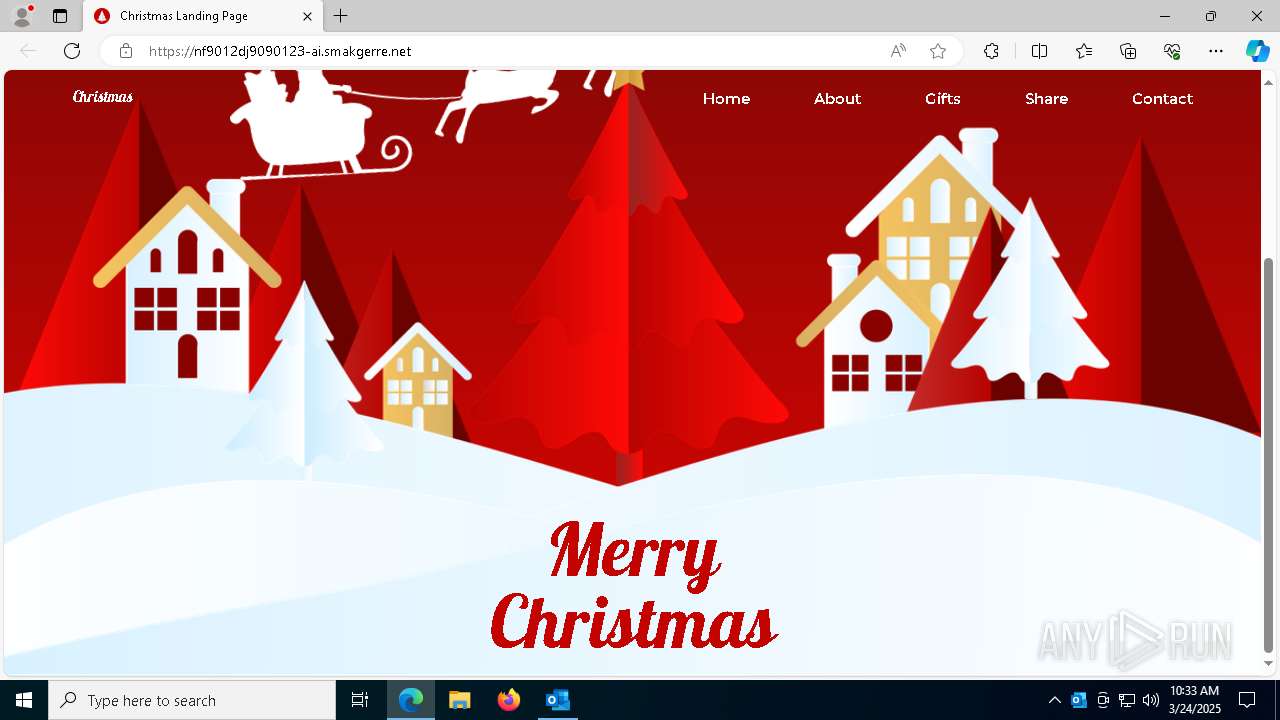1280x720 pixels.
Task: Open network settings tray icon
Action: 1127,700
